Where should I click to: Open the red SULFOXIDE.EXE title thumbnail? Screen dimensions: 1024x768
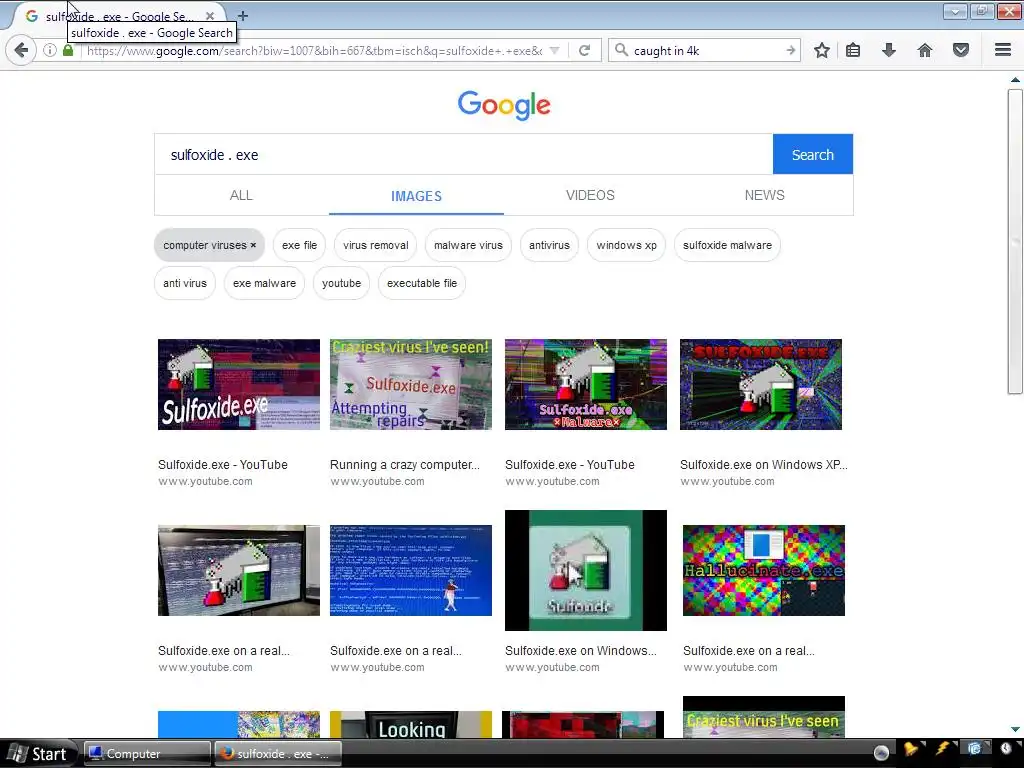click(x=761, y=384)
